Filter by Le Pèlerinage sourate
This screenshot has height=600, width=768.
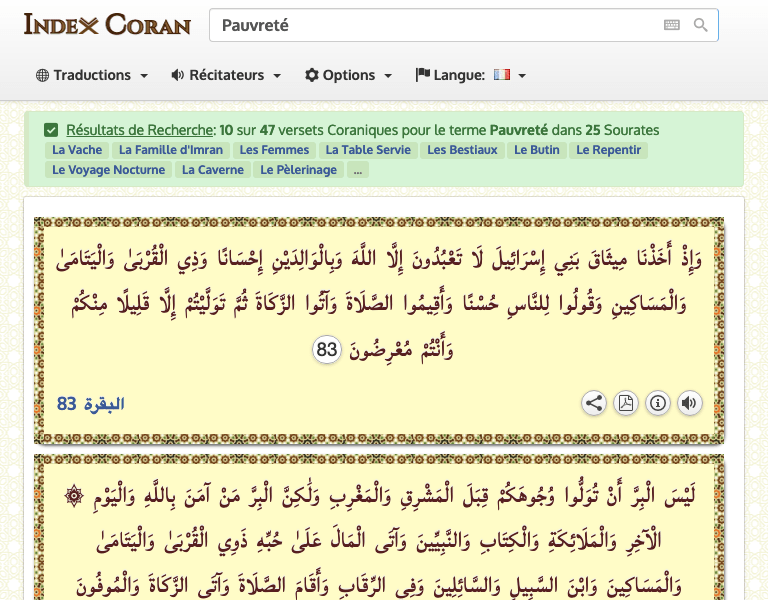(299, 170)
